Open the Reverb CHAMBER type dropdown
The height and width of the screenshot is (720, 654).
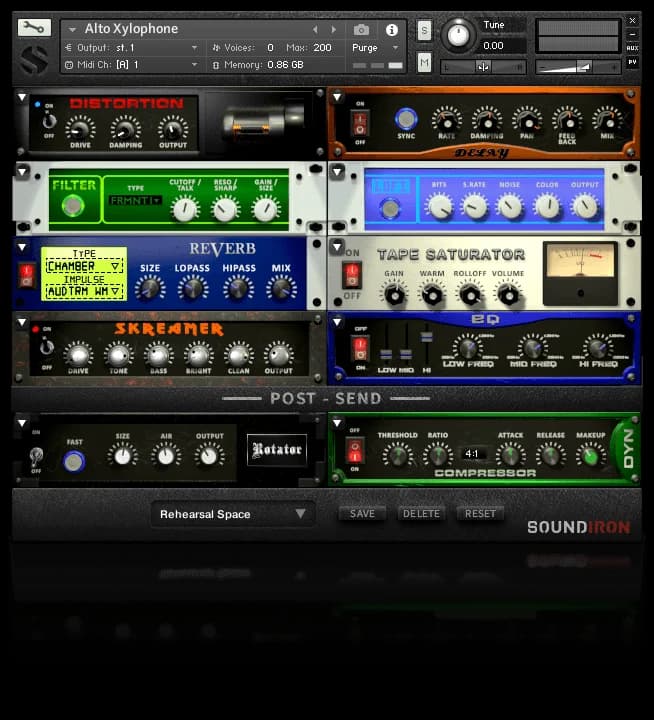83,266
